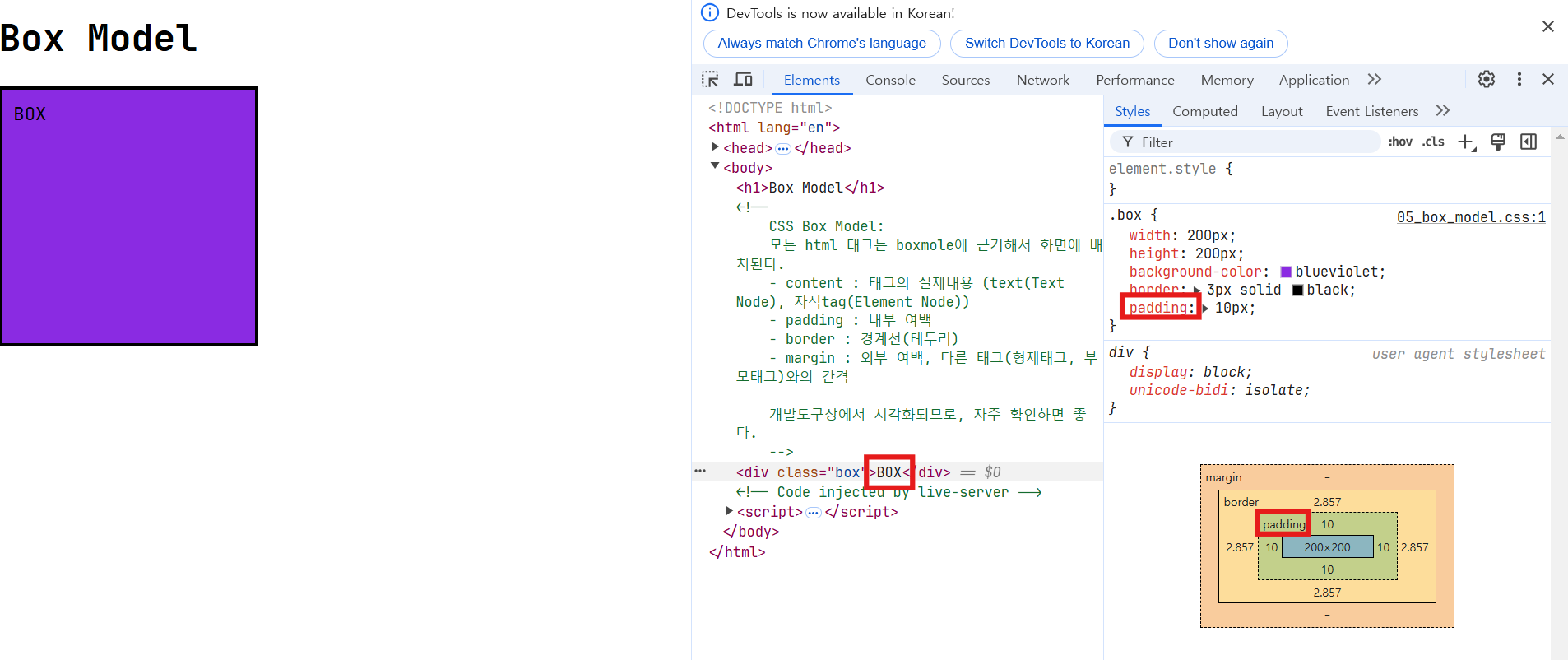Image resolution: width=1568 pixels, height=660 pixels.
Task: Click the .box selector text
Action: point(1125,215)
